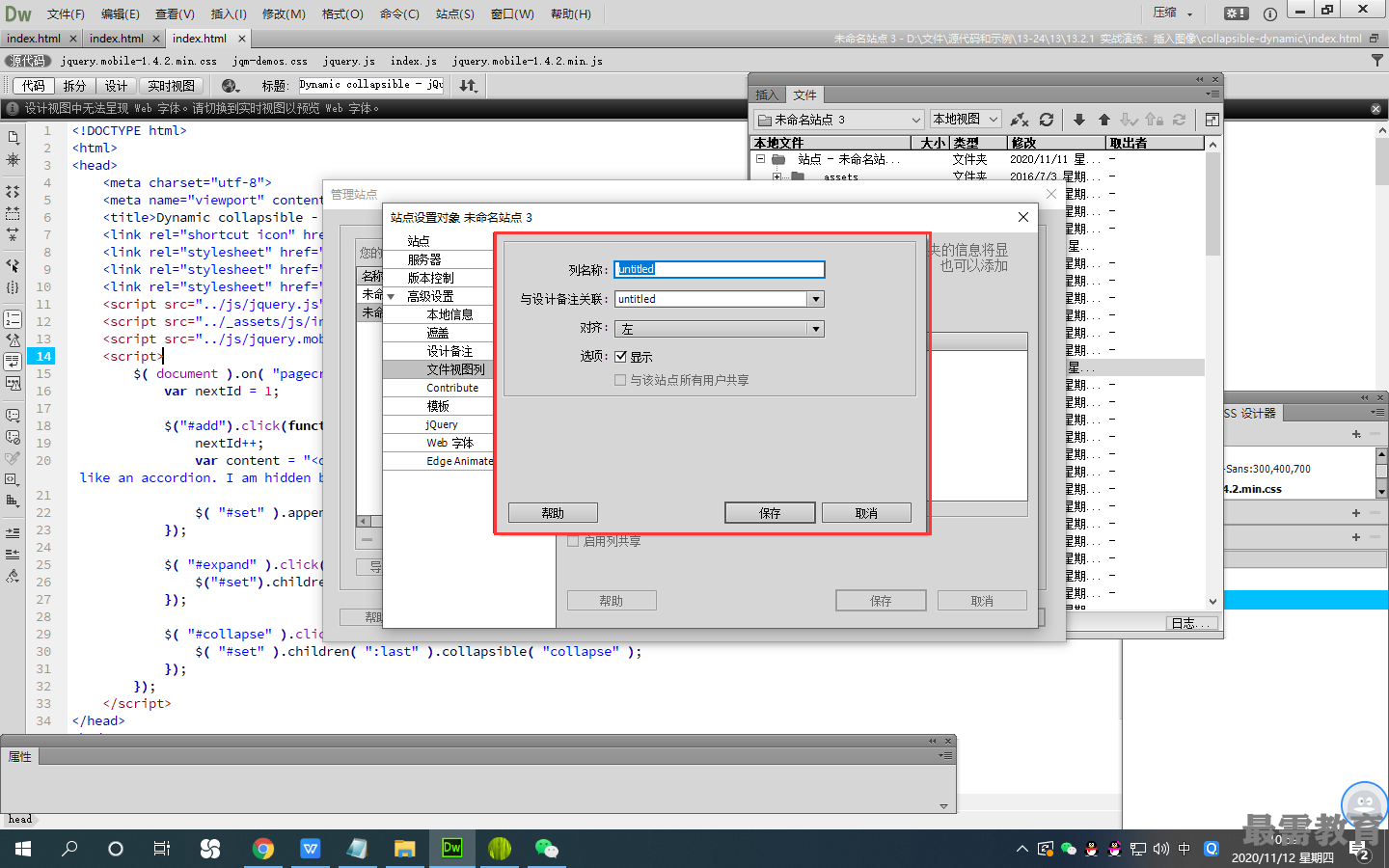Toggle Highlight Invalid Code icon
Viewport: 1389px width, 868px height.
[13, 339]
